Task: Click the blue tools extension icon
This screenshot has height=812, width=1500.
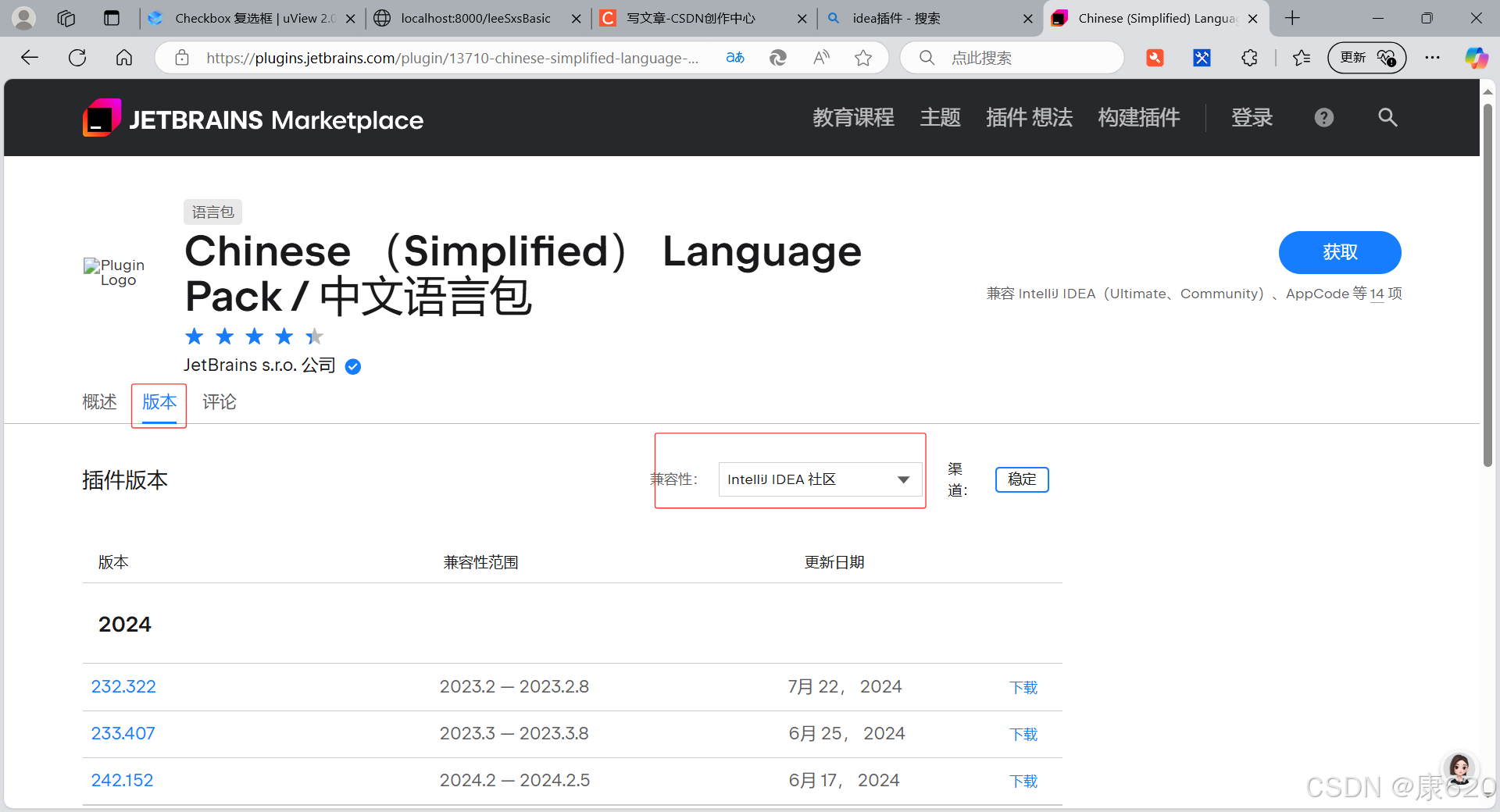Action: 1202,58
